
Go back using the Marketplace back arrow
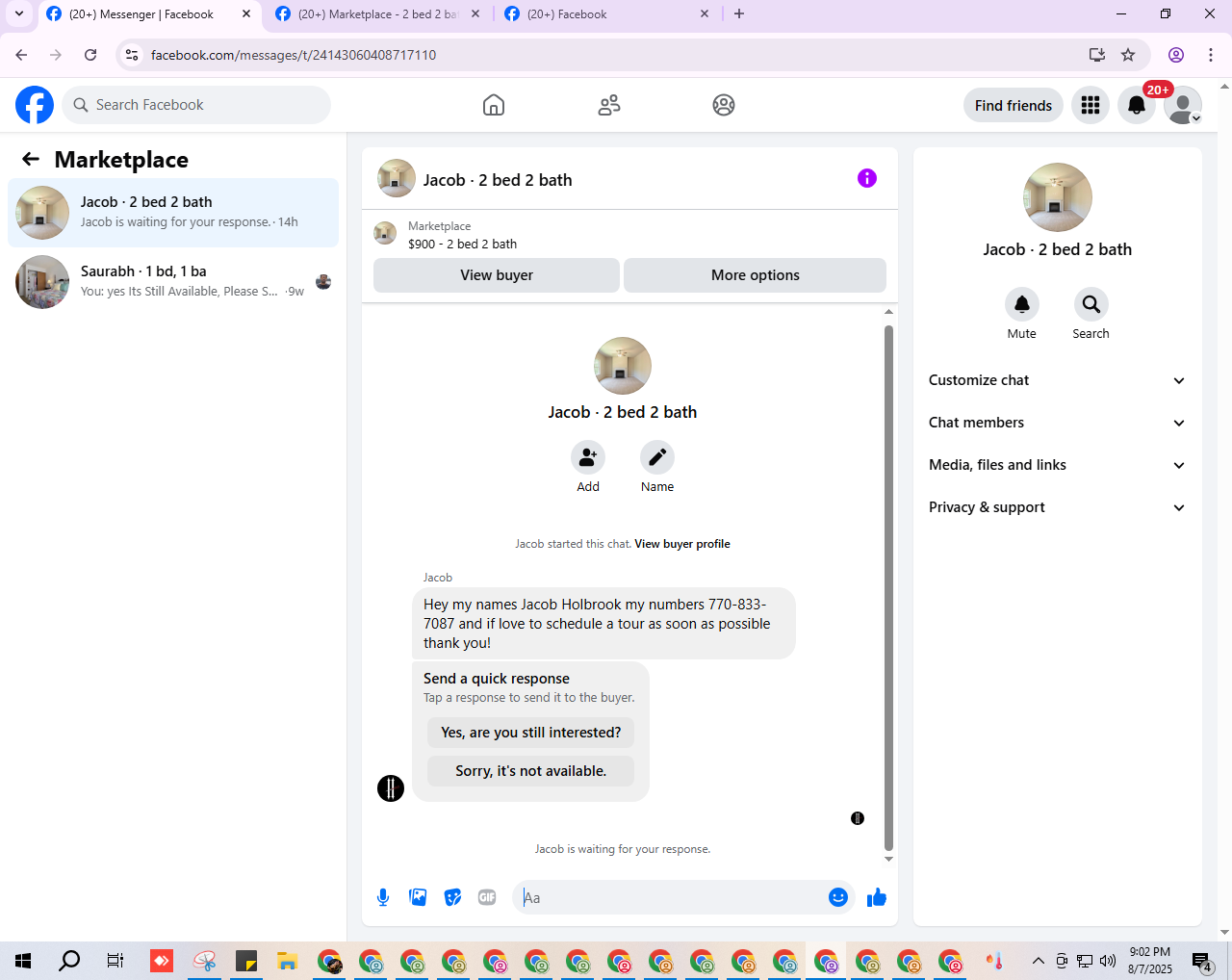click(x=31, y=159)
